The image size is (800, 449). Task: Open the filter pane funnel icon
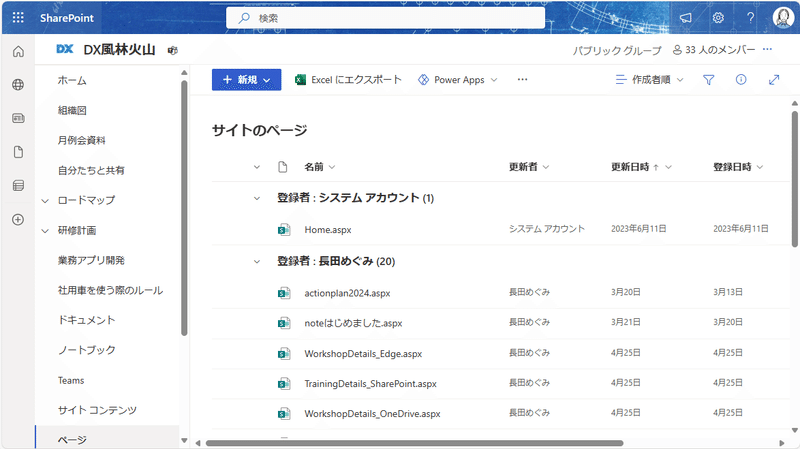708,80
